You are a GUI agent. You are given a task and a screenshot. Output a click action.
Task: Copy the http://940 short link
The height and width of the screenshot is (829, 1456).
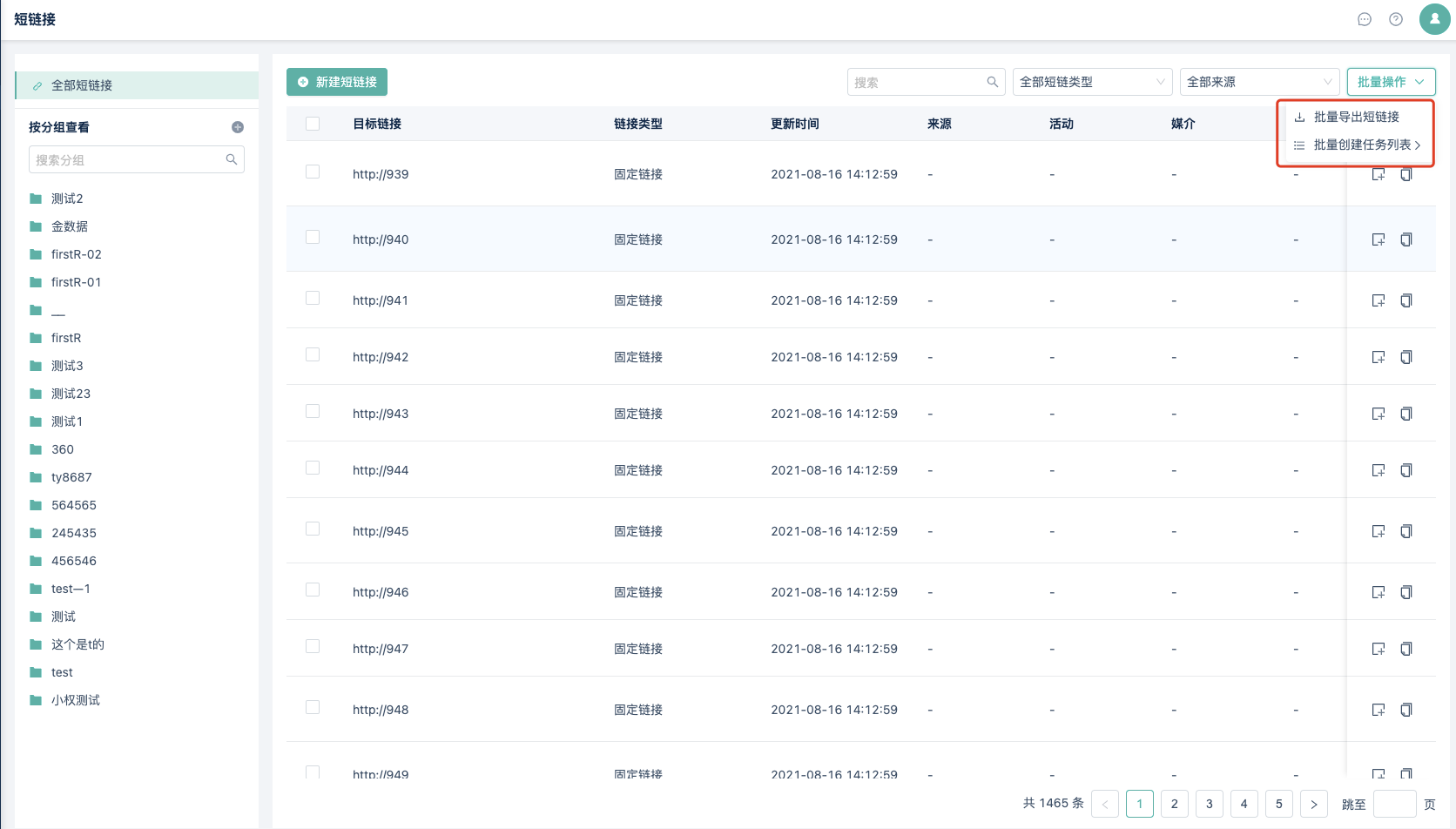[x=1405, y=239]
